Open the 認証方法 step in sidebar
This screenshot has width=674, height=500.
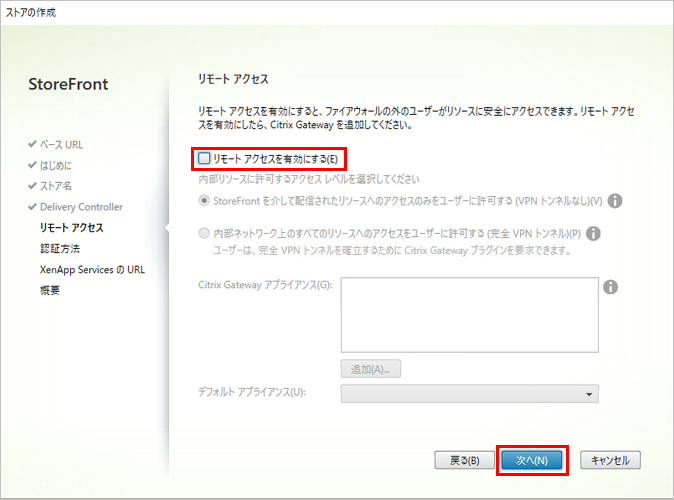(61, 249)
